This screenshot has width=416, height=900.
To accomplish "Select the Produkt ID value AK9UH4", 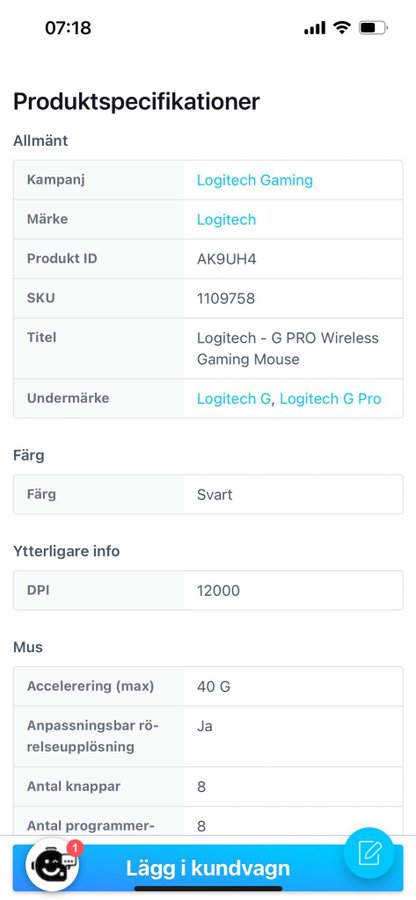I will tap(226, 259).
